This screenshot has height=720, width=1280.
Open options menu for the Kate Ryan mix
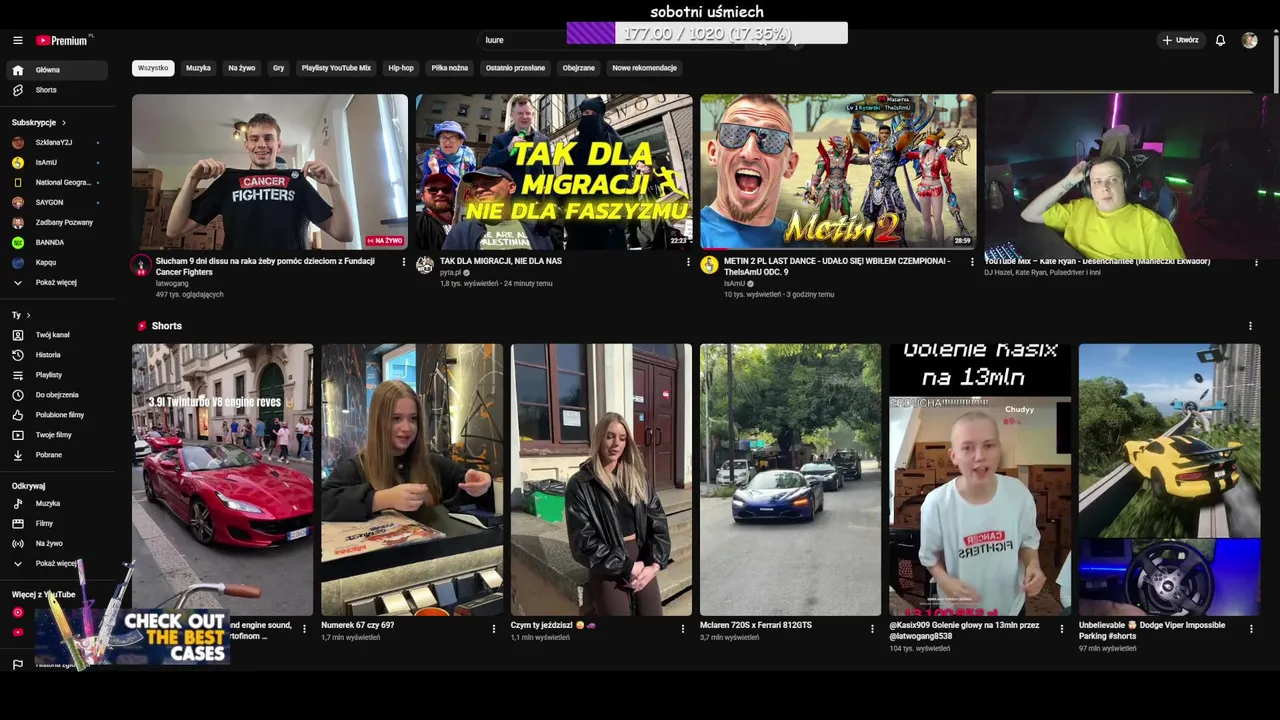(x=1256, y=262)
